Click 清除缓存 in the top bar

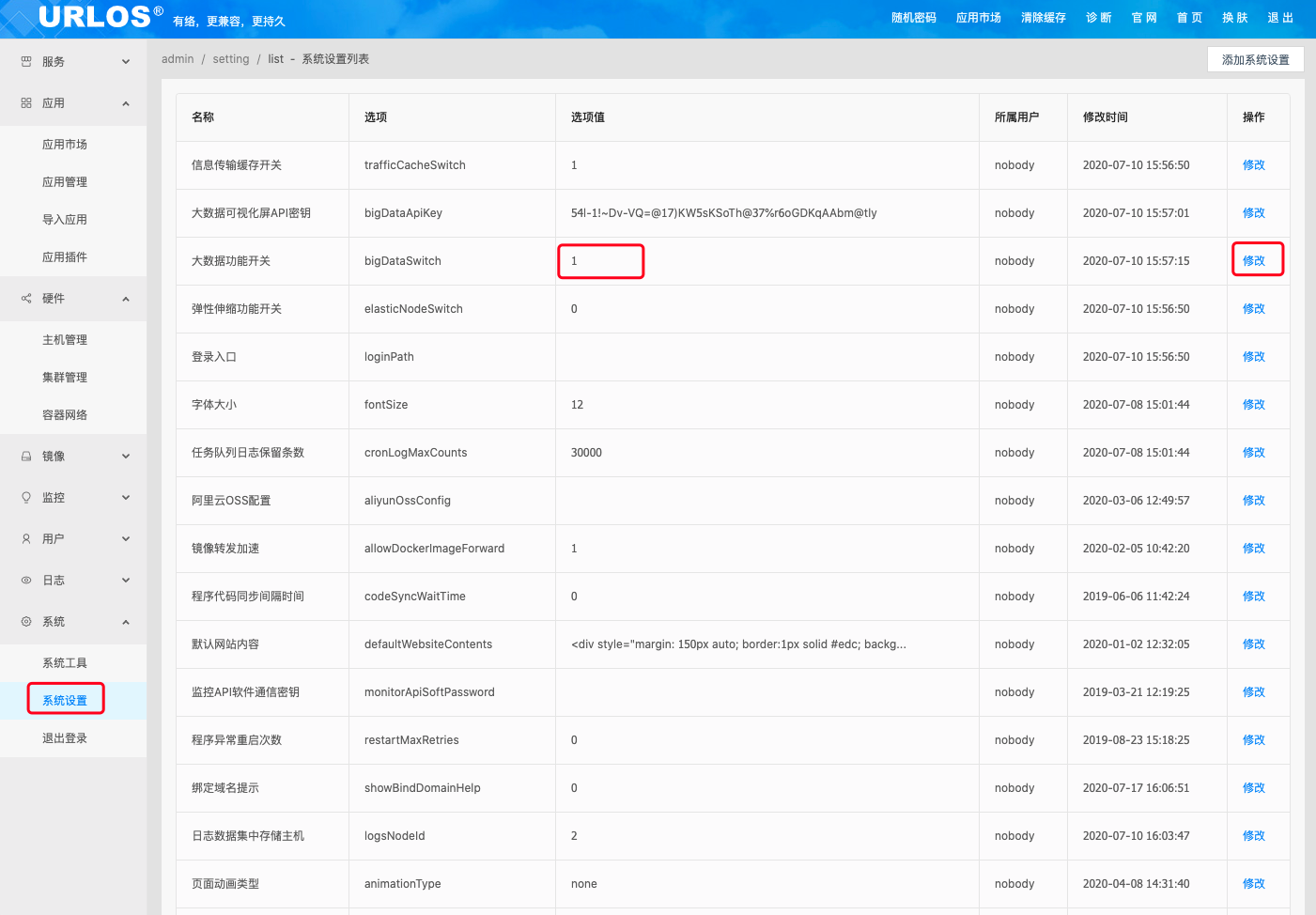1043,18
